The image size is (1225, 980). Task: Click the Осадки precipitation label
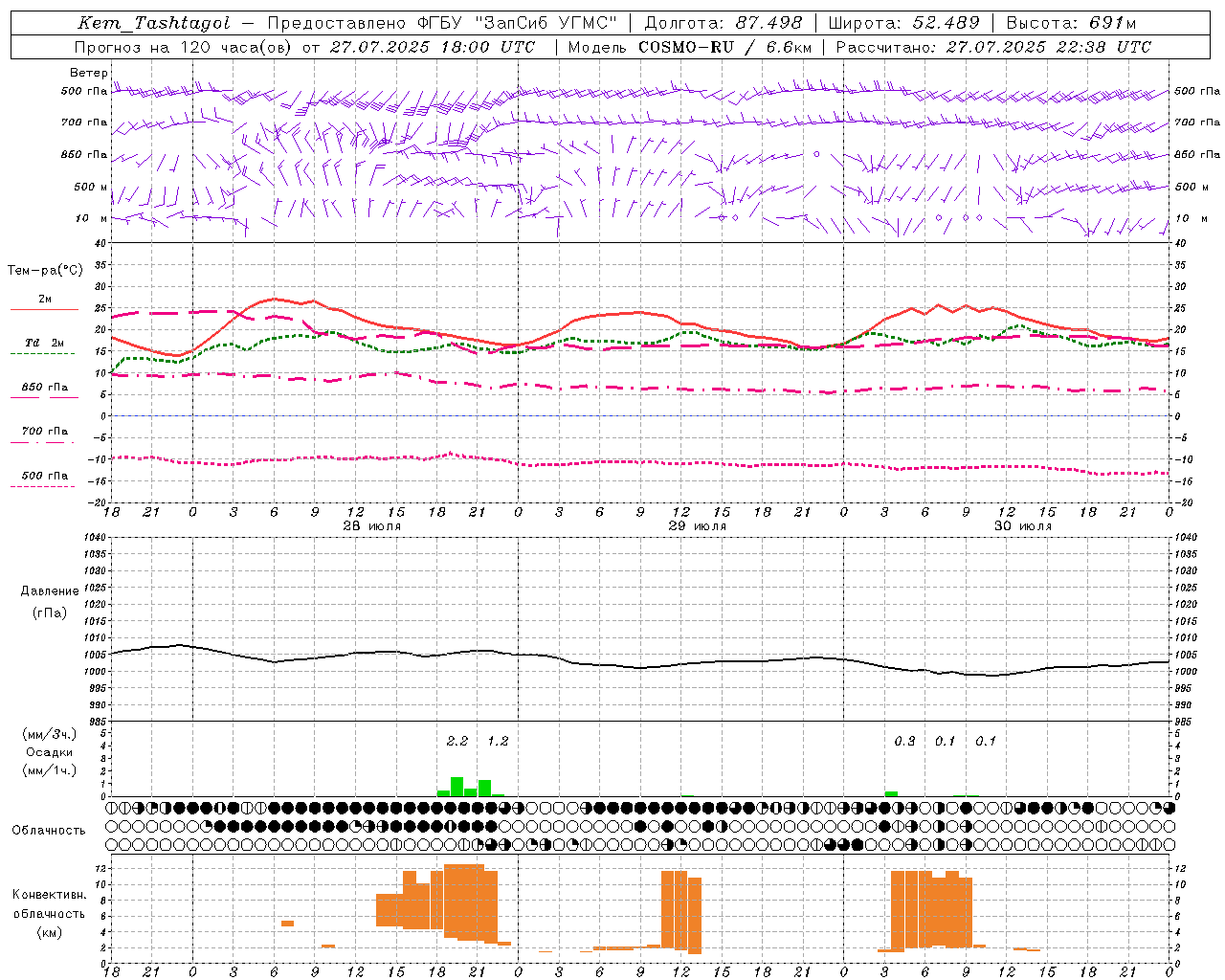(50, 752)
